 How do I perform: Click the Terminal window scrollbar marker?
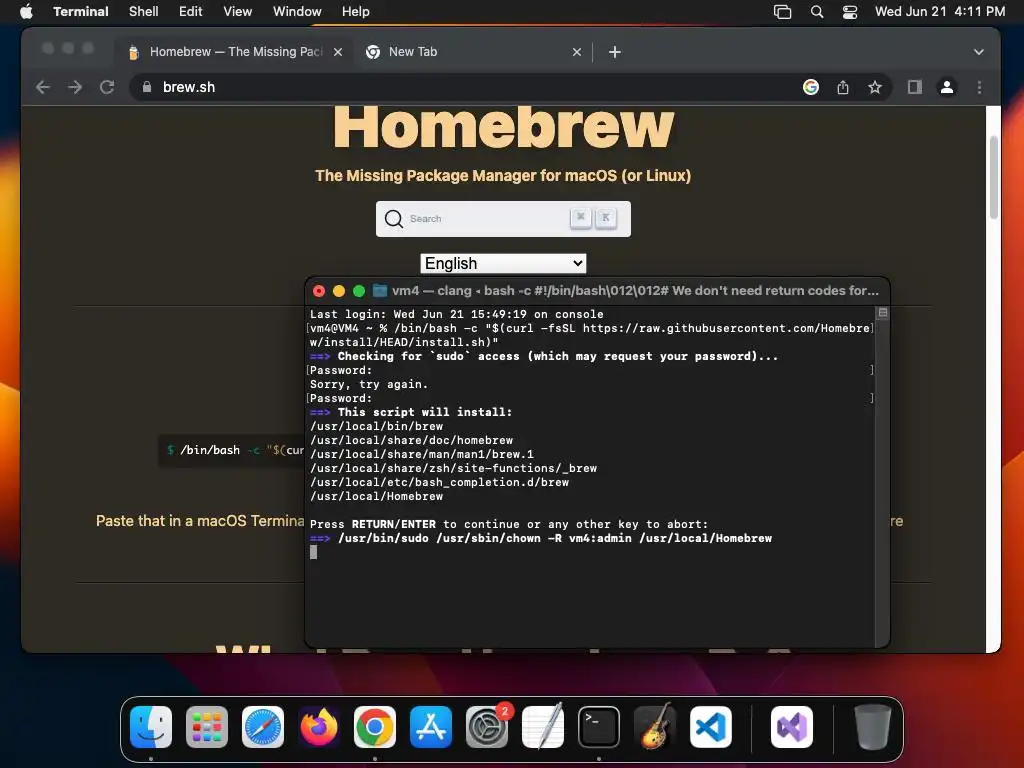(882, 313)
